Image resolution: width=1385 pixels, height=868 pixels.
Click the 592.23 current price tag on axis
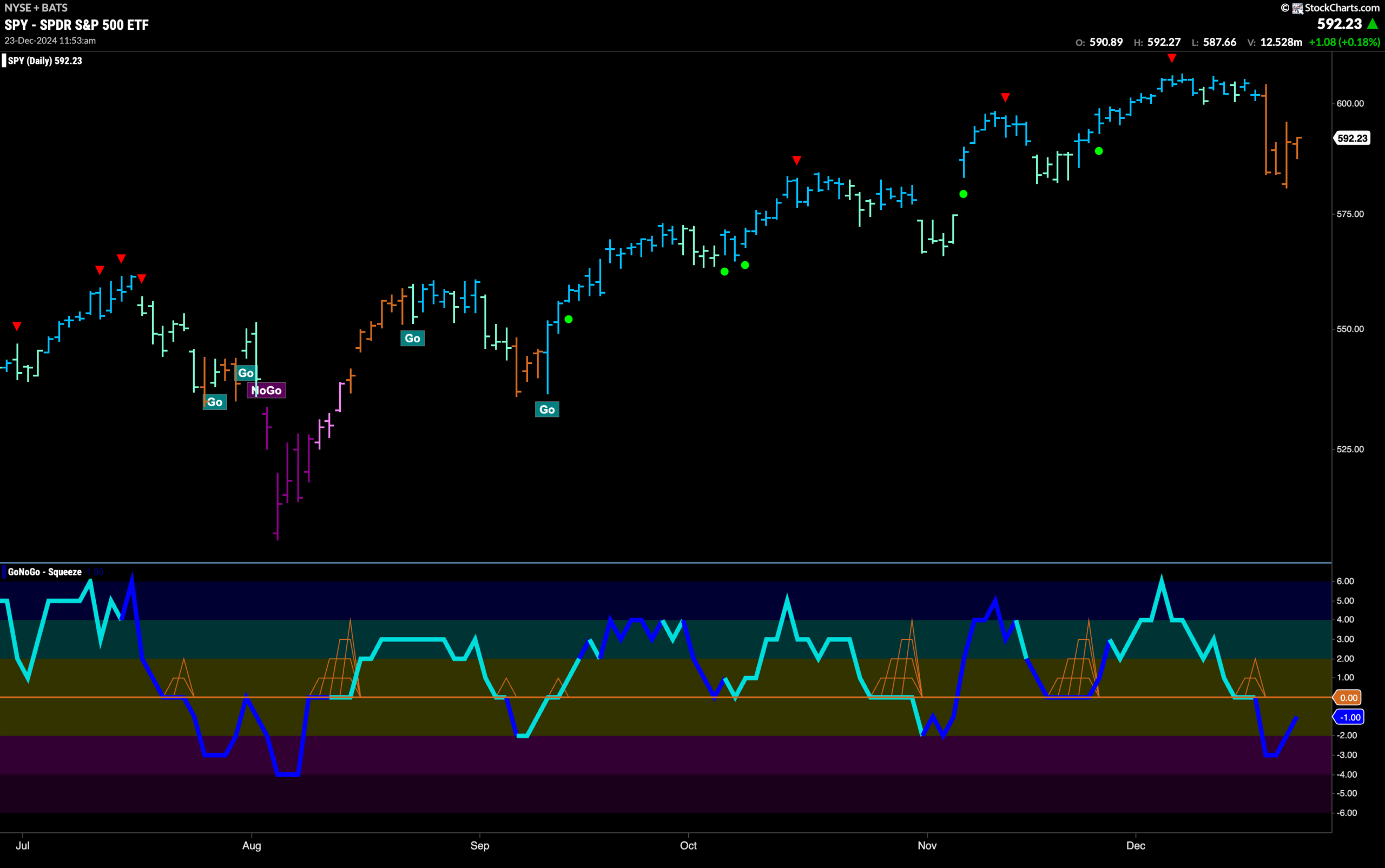click(1353, 138)
